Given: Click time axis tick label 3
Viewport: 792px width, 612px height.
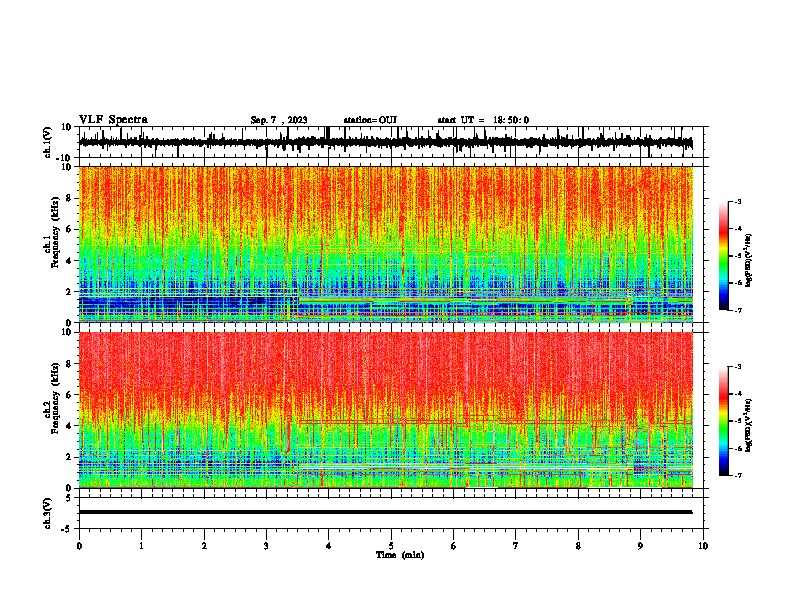Looking at the screenshot, I should pos(266,546).
